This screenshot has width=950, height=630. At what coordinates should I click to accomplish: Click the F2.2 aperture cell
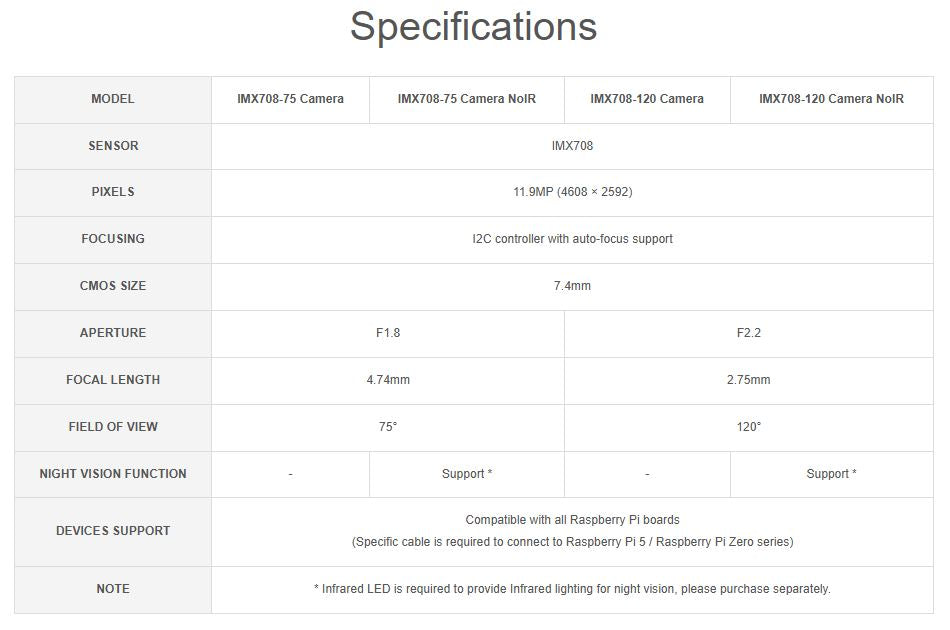coord(748,333)
